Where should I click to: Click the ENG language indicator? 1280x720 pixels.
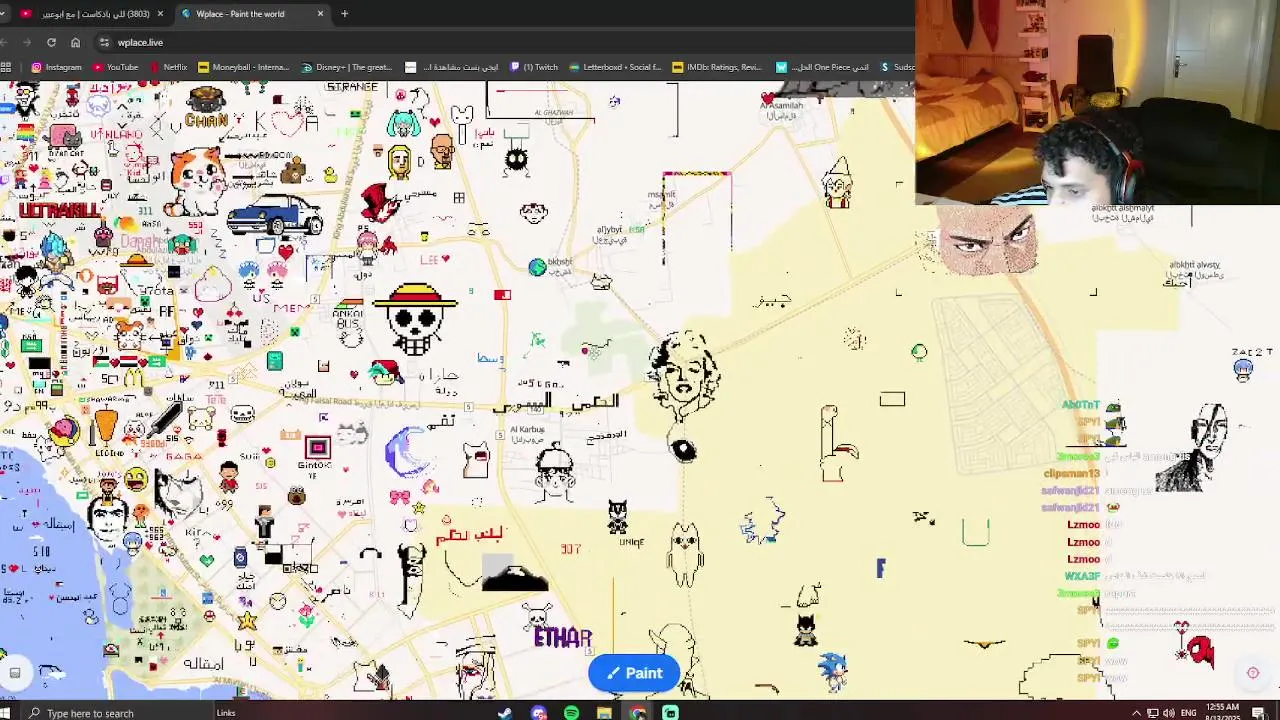1189,713
